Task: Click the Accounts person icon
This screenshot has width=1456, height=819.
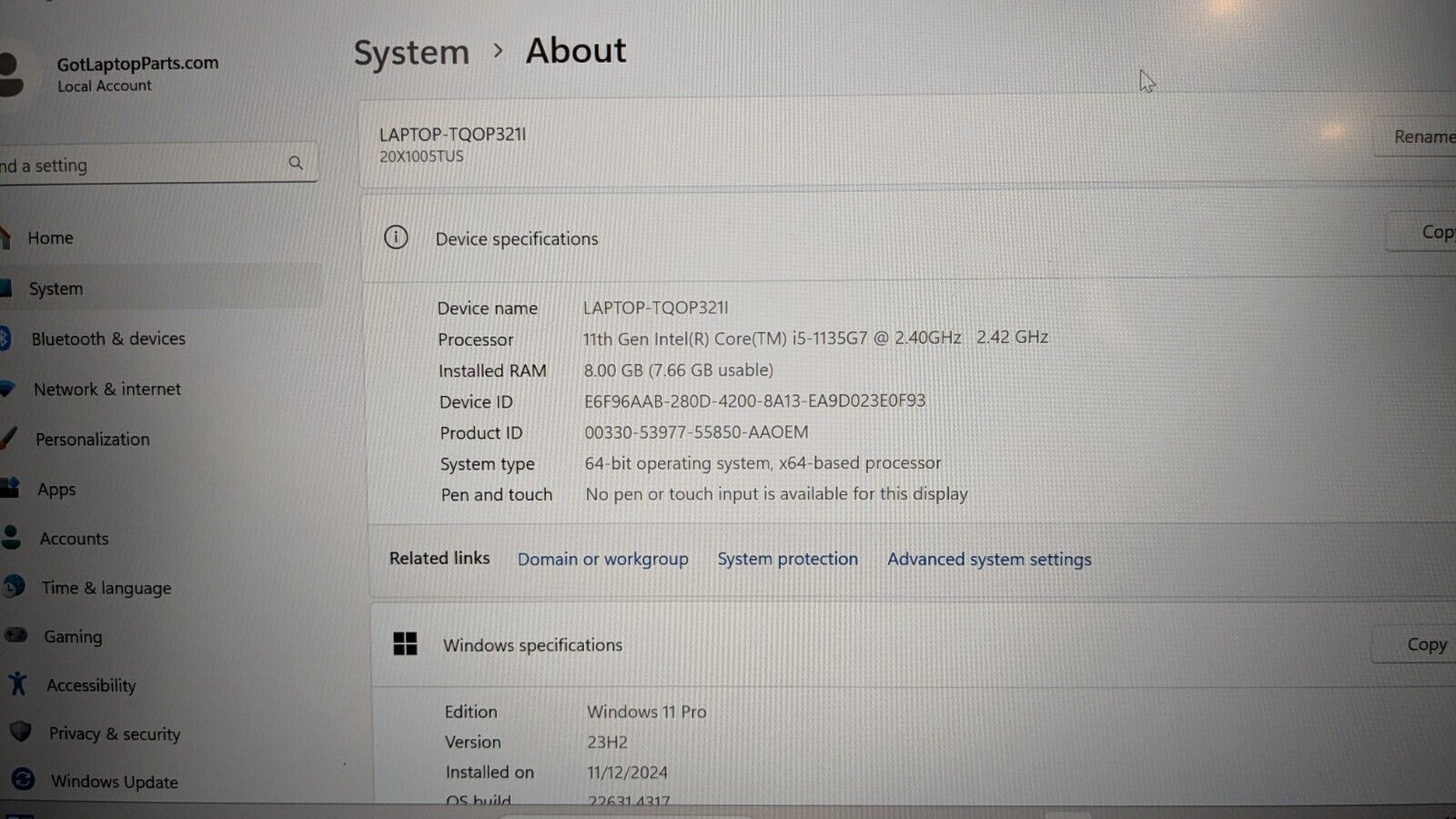Action: (11, 537)
